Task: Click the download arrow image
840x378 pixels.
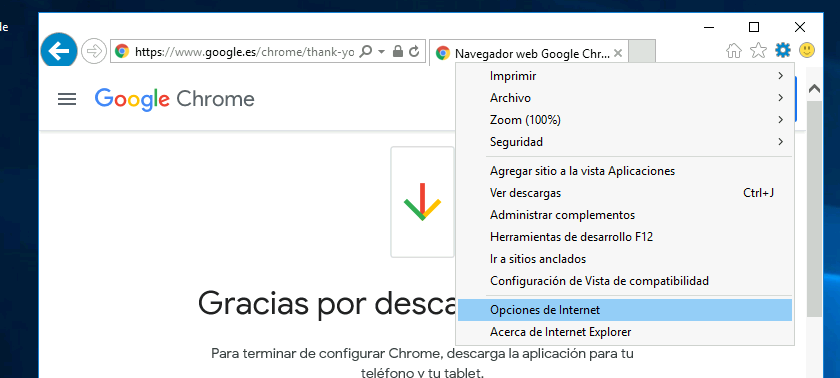Action: (x=422, y=202)
